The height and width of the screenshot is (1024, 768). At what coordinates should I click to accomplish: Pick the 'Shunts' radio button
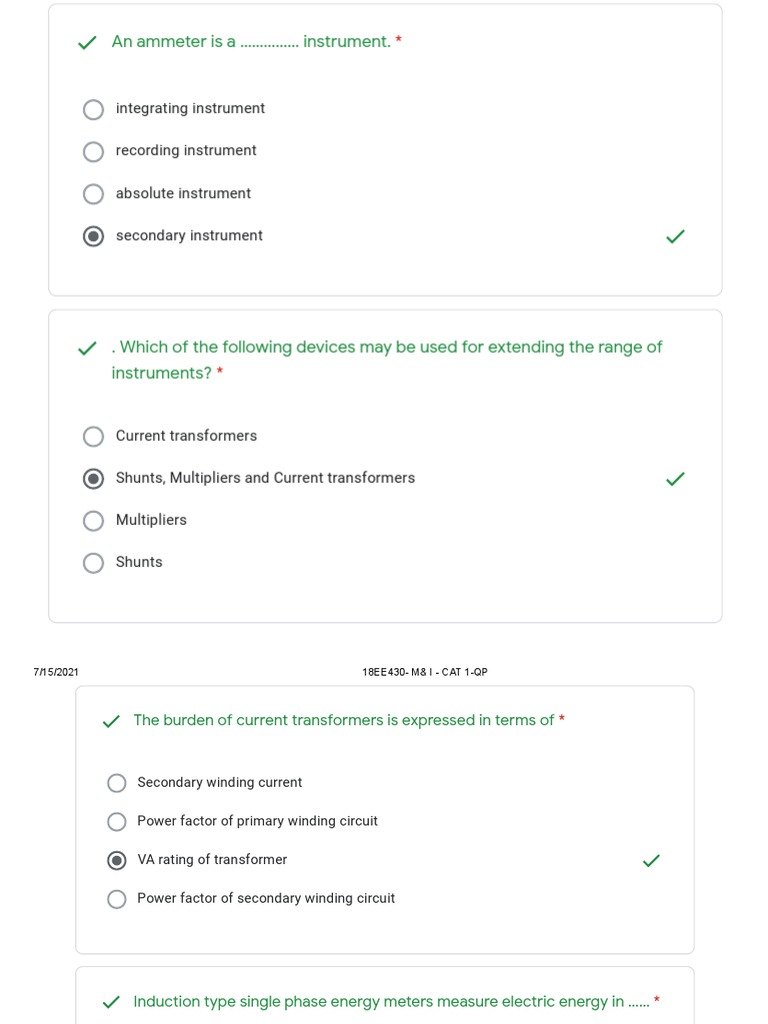pos(93,563)
